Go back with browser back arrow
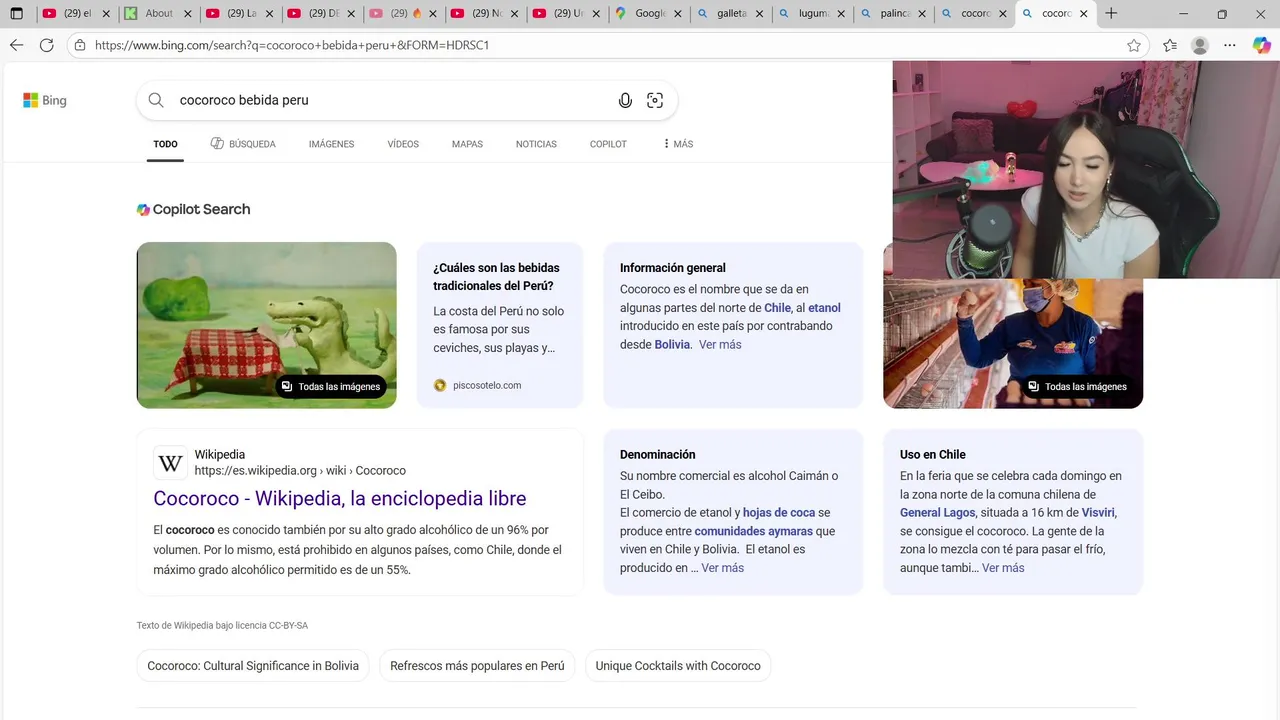The width and height of the screenshot is (1280, 720). 16,45
